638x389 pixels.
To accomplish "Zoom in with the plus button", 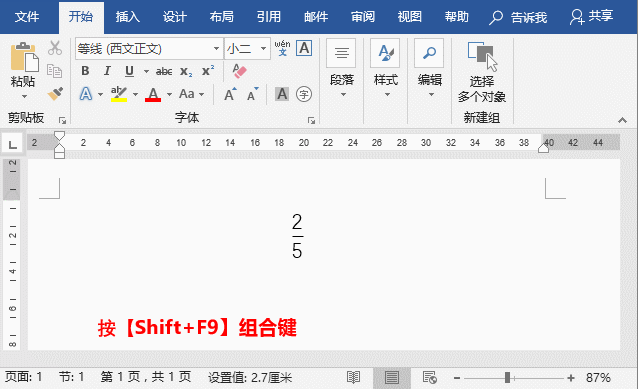I will click(571, 378).
